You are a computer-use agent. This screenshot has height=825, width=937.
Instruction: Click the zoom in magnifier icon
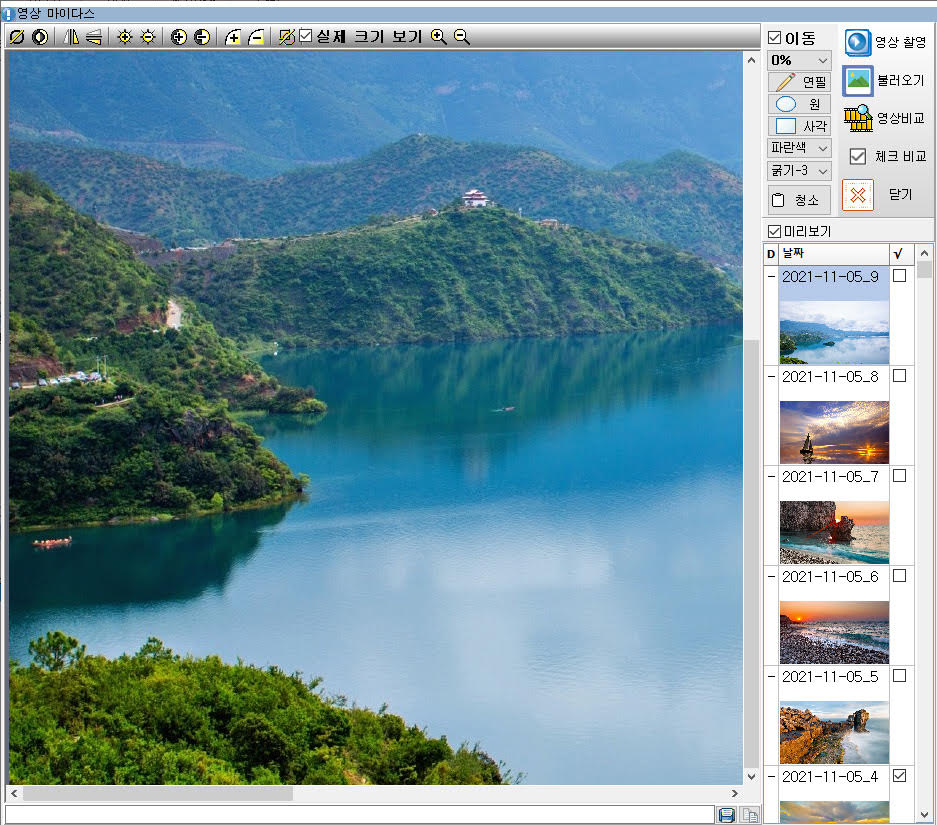coord(438,37)
